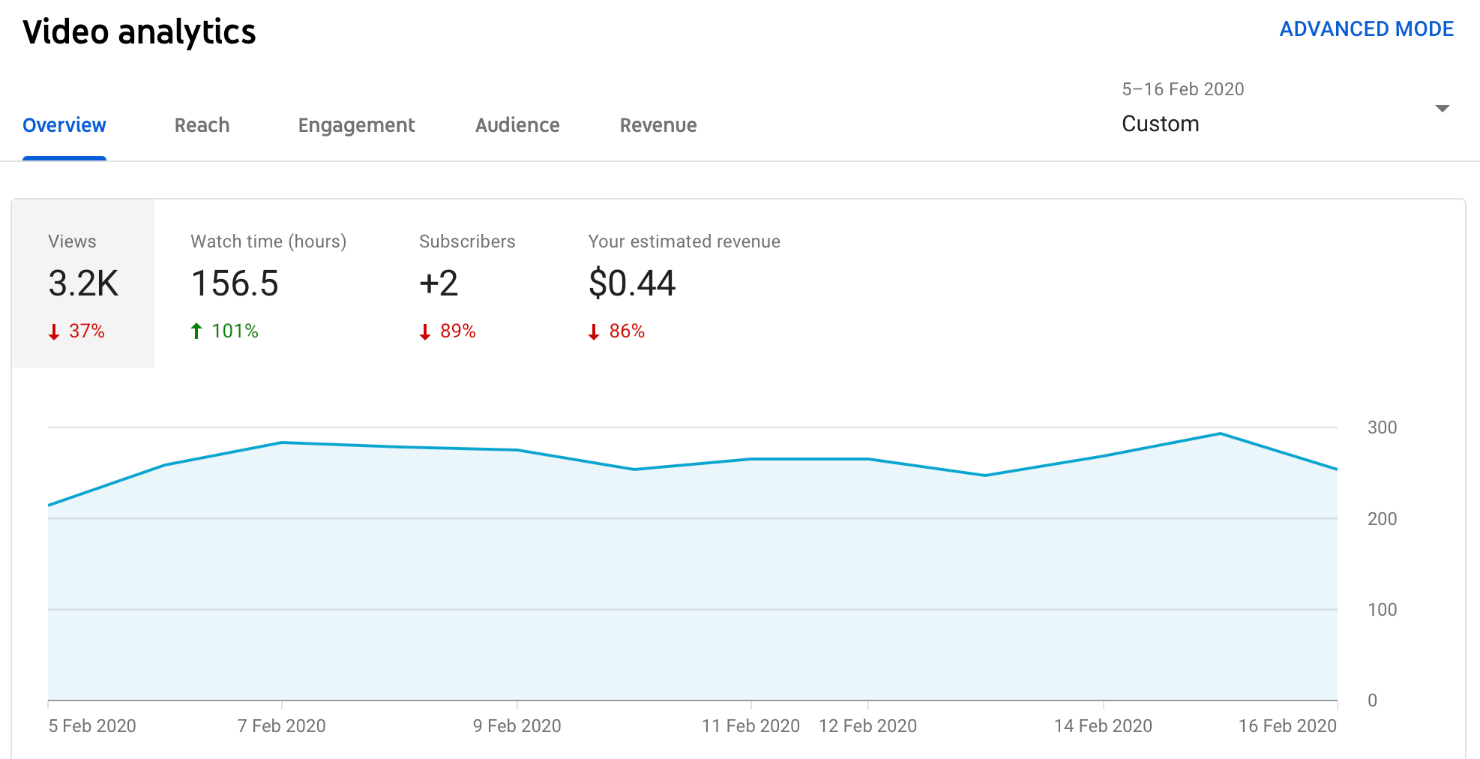Click the 14 Feb 2020 axis label
Viewport: 1480px width, 759px height.
coord(1102,726)
